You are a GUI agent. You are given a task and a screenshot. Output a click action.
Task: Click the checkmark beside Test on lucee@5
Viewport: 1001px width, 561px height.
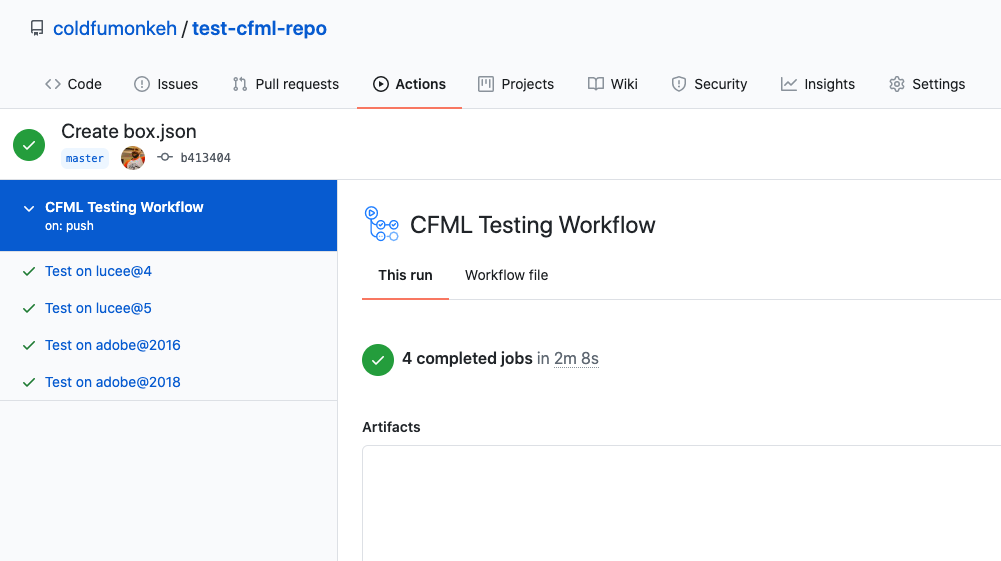tap(29, 308)
